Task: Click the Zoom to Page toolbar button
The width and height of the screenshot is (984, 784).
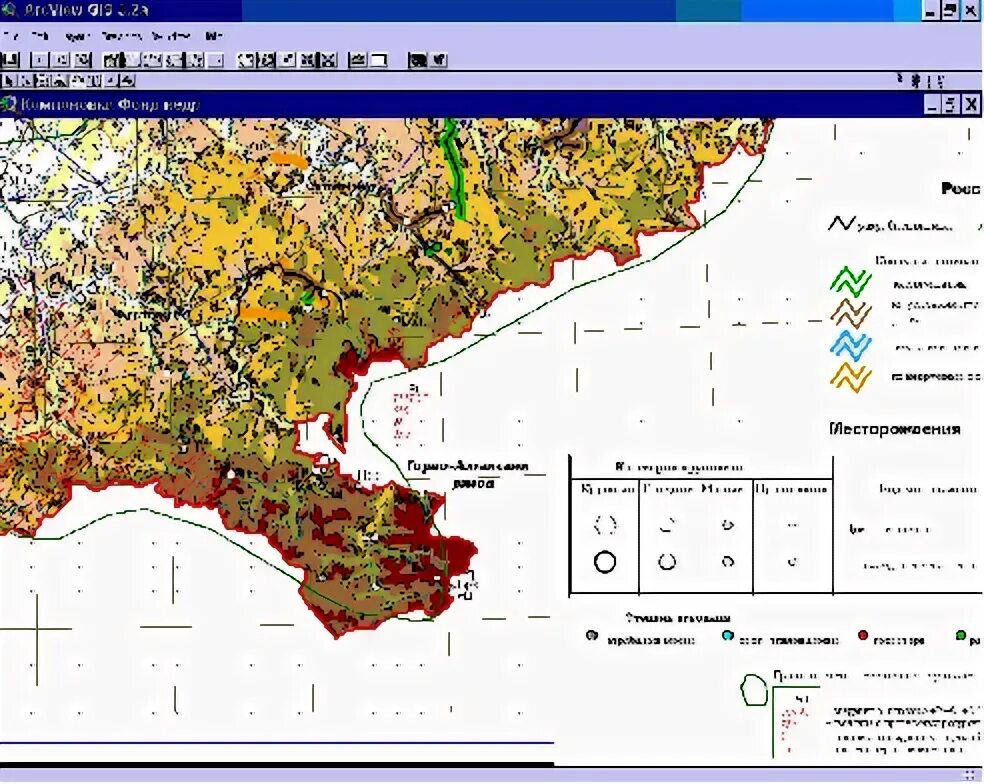Action: point(246,60)
